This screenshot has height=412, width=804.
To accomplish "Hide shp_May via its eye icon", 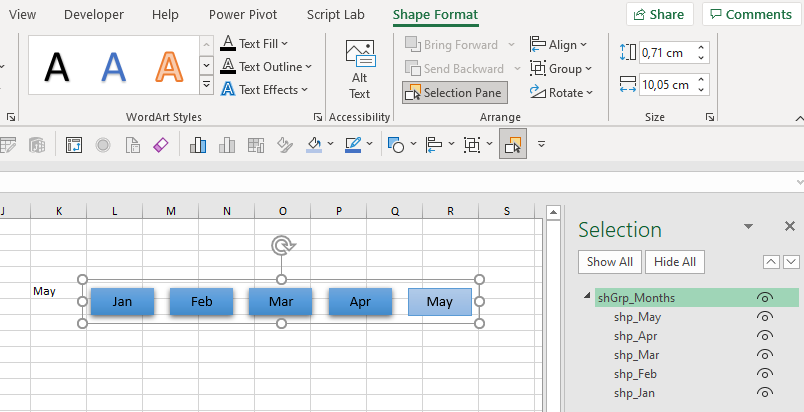I will point(765,317).
